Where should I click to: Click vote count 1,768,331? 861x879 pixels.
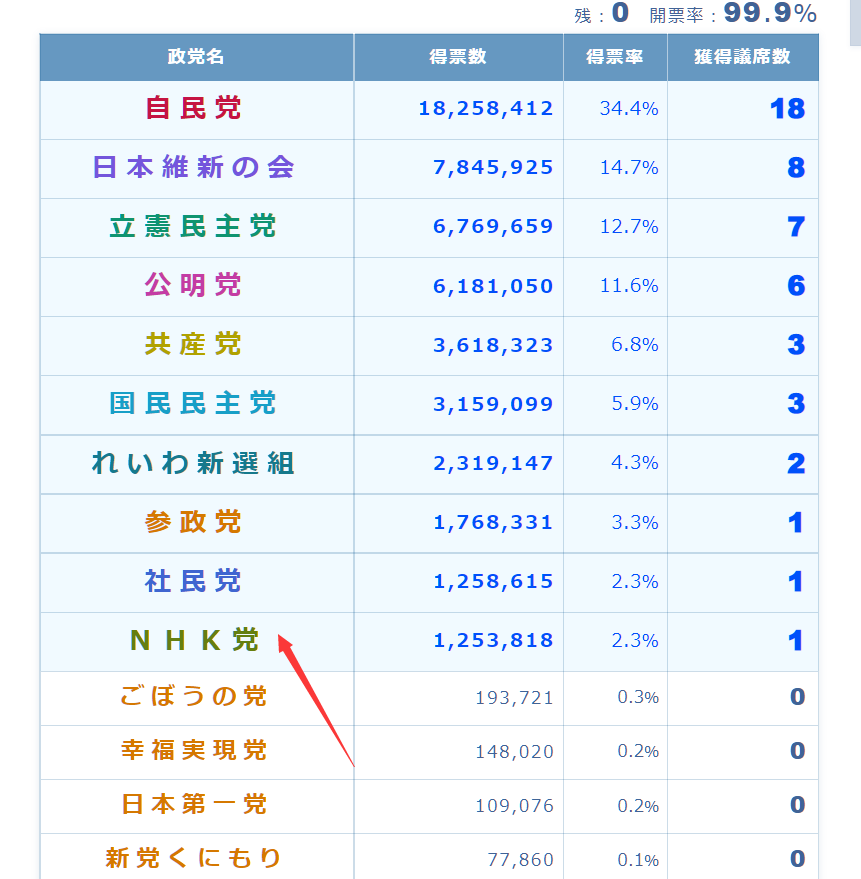point(493,522)
